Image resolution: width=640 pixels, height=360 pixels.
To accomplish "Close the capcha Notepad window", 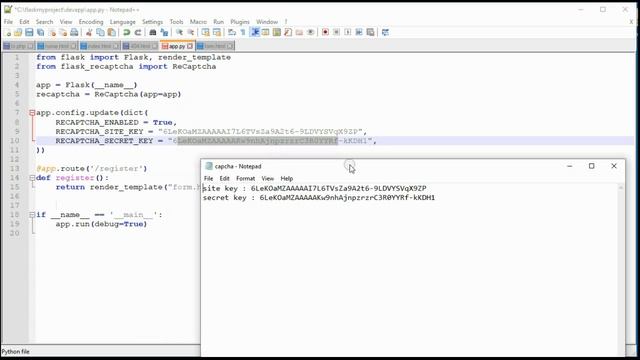I will point(614,166).
